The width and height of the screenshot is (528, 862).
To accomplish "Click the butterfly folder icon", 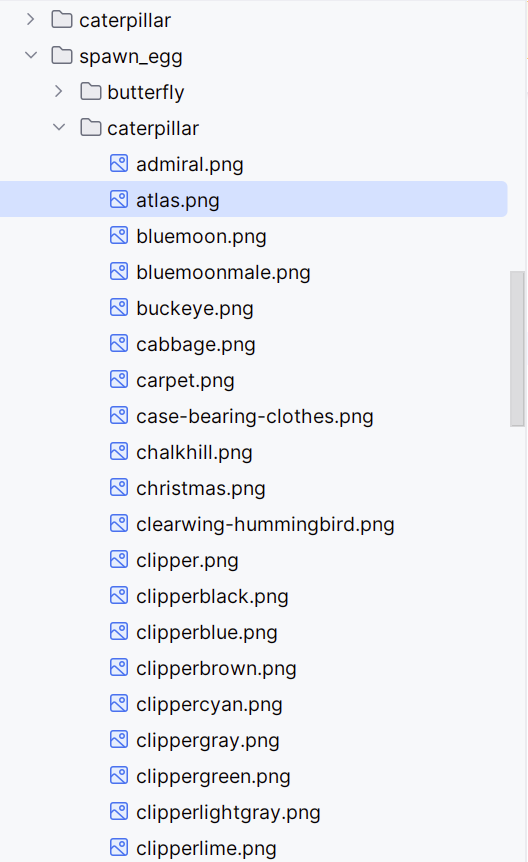I will pyautogui.click(x=91, y=91).
